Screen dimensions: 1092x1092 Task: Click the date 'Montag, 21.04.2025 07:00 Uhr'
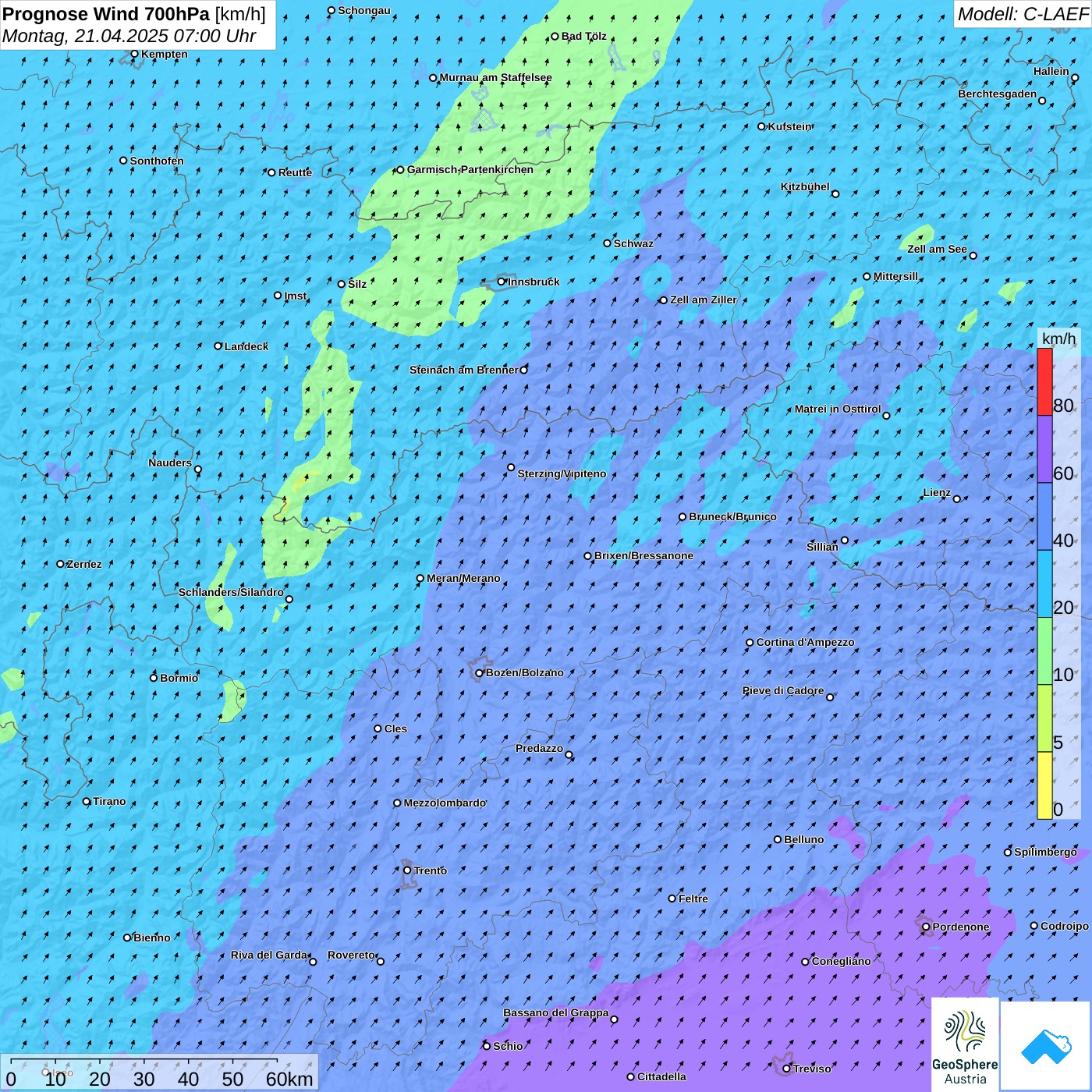point(129,36)
